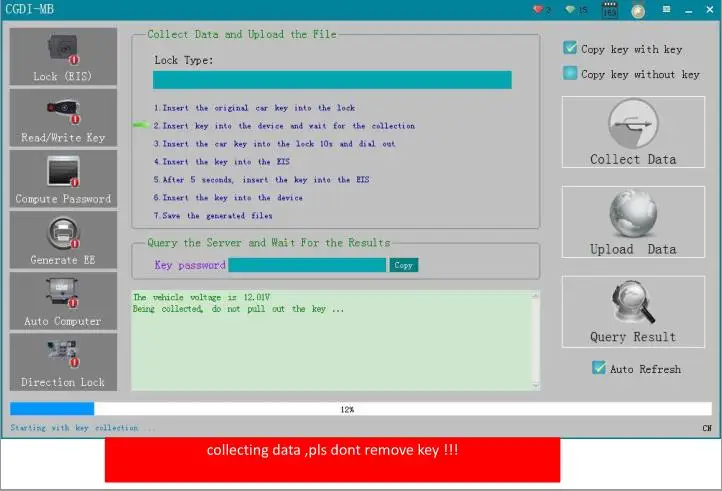Toggle Copy key with key checkbox
The width and height of the screenshot is (722, 491).
click(570, 48)
